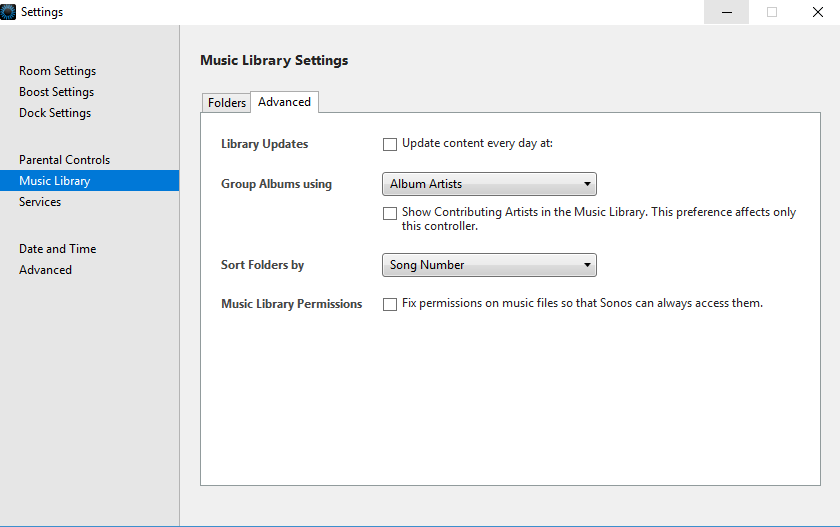840x527 pixels.
Task: Click the Group Albums using label
Action: click(x=276, y=184)
